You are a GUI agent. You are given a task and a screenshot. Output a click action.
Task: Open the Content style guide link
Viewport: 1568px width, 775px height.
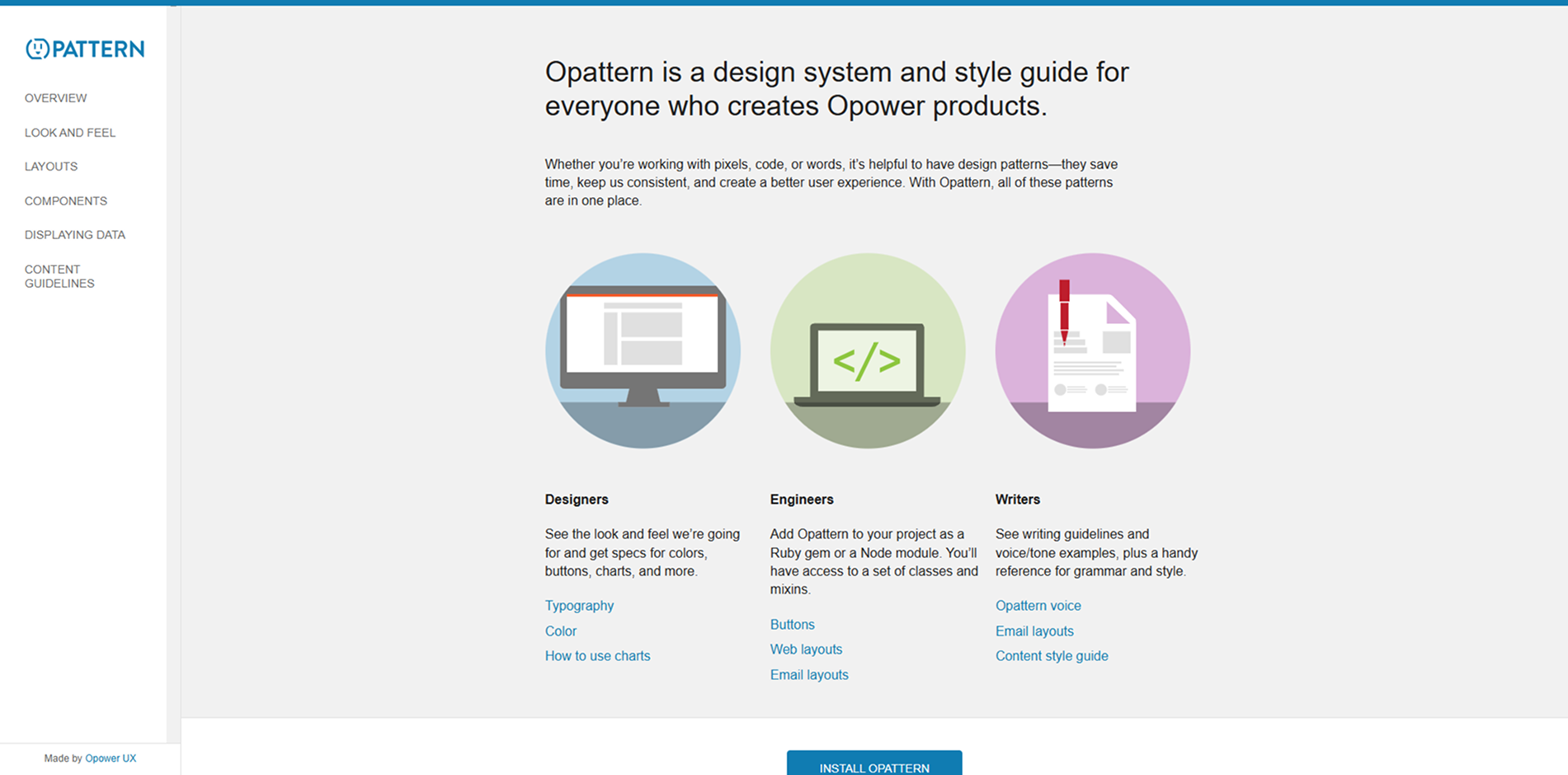(1052, 656)
